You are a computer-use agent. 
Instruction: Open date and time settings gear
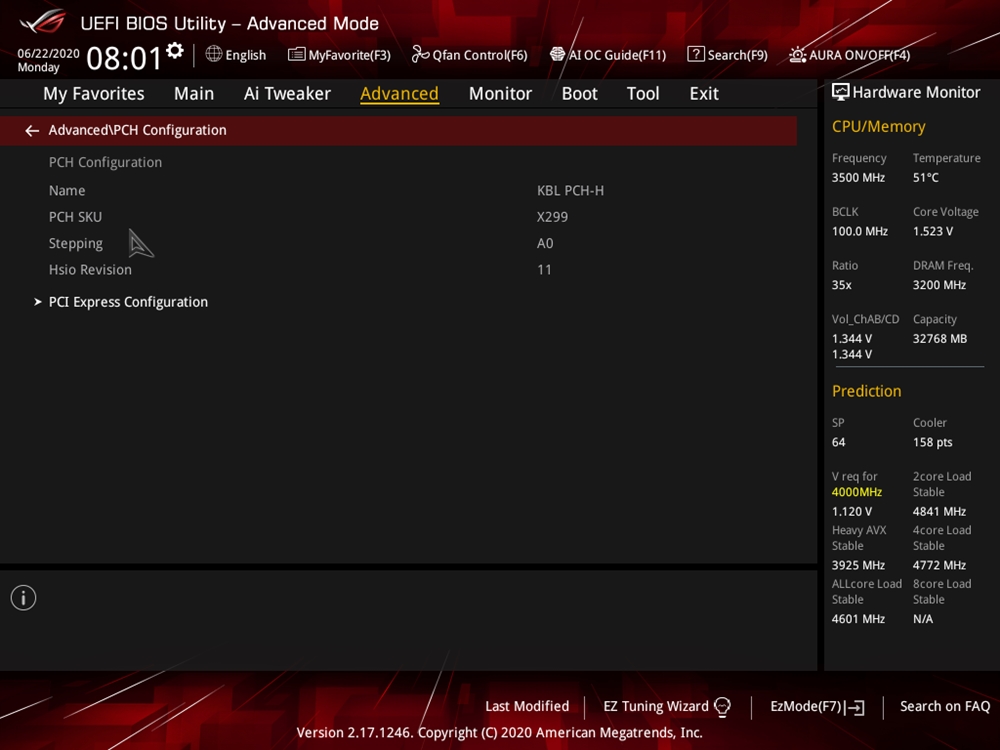point(175,50)
